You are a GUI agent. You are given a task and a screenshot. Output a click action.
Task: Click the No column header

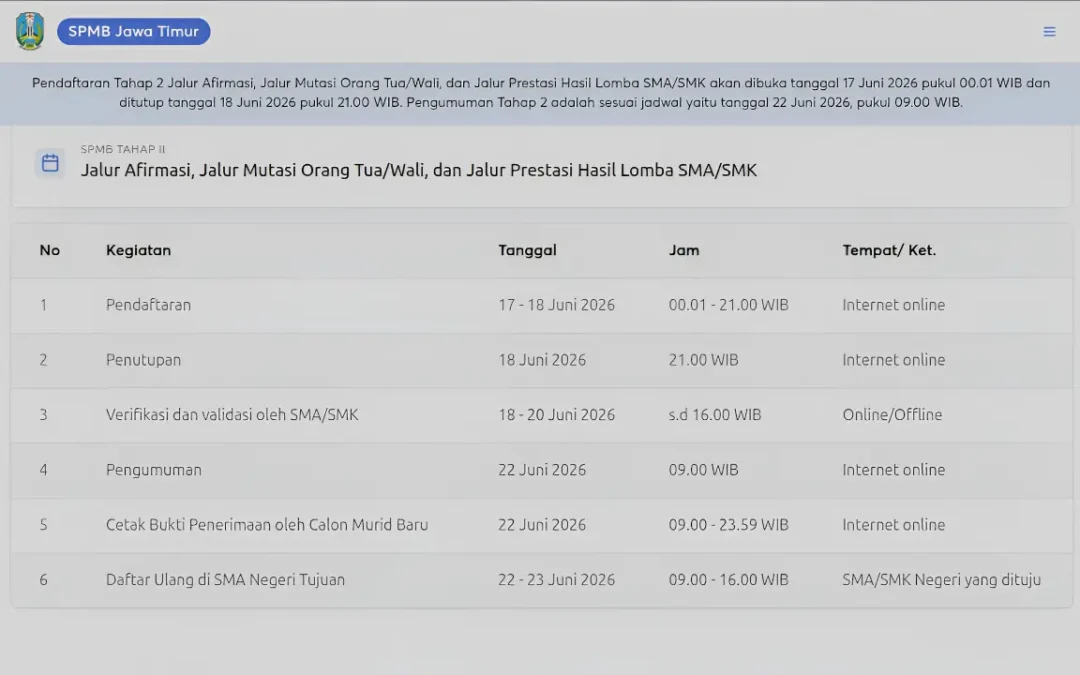(x=50, y=250)
